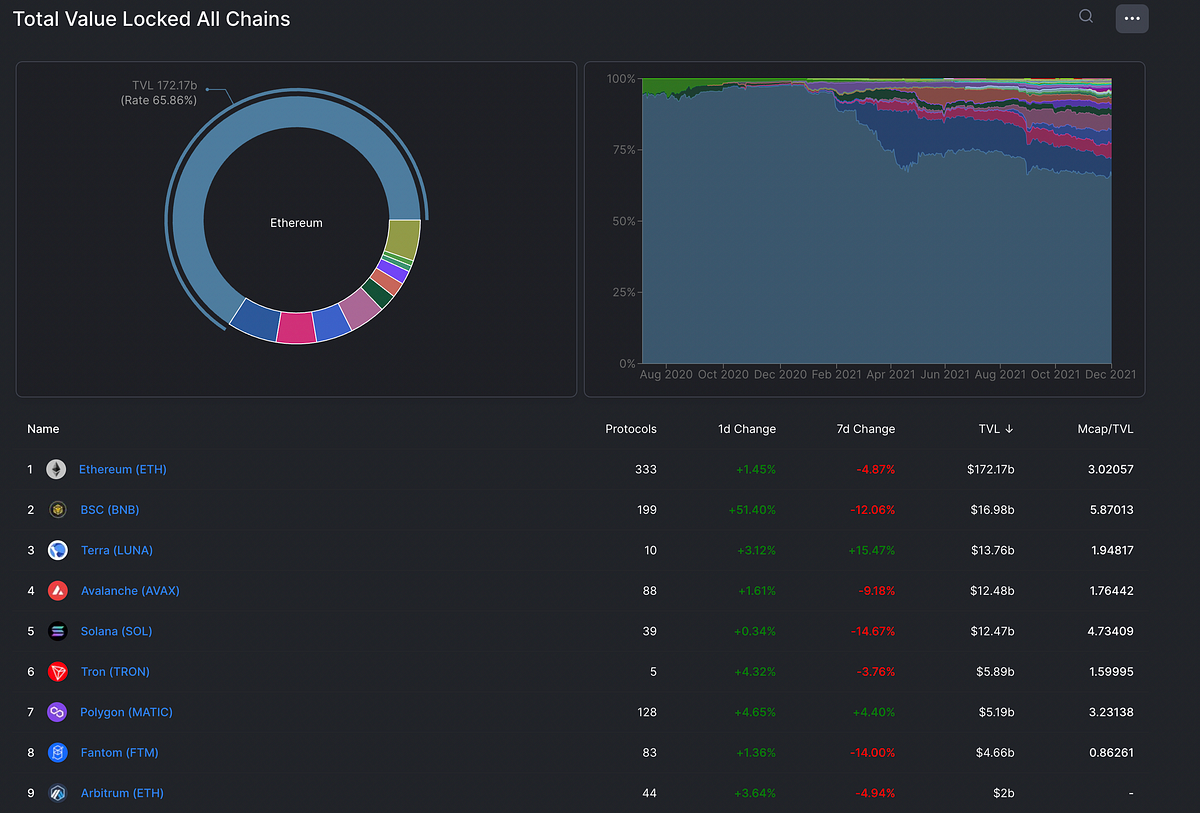
Task: Sort by the Name column header
Action: point(43,429)
